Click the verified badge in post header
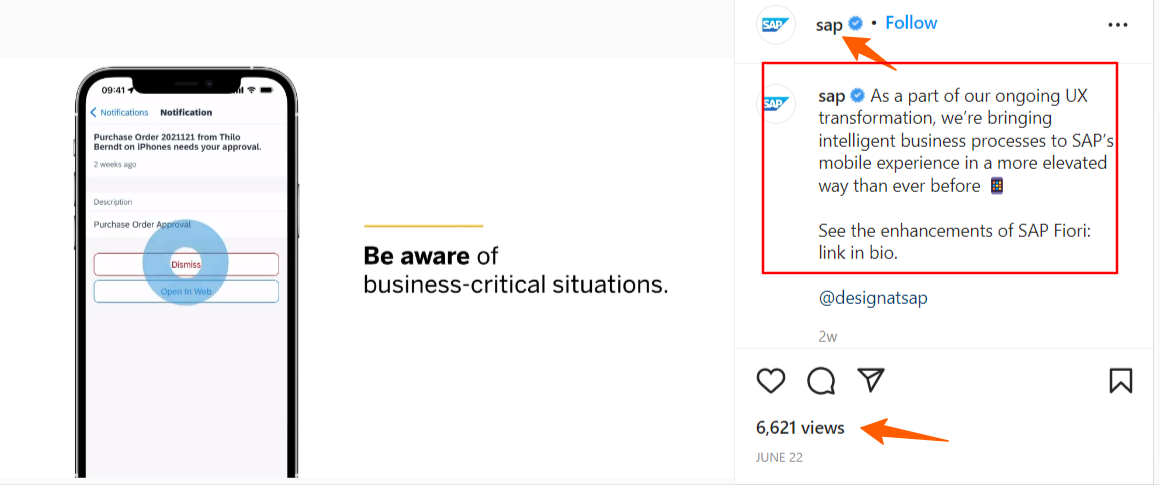The width and height of the screenshot is (1160, 485). [856, 24]
